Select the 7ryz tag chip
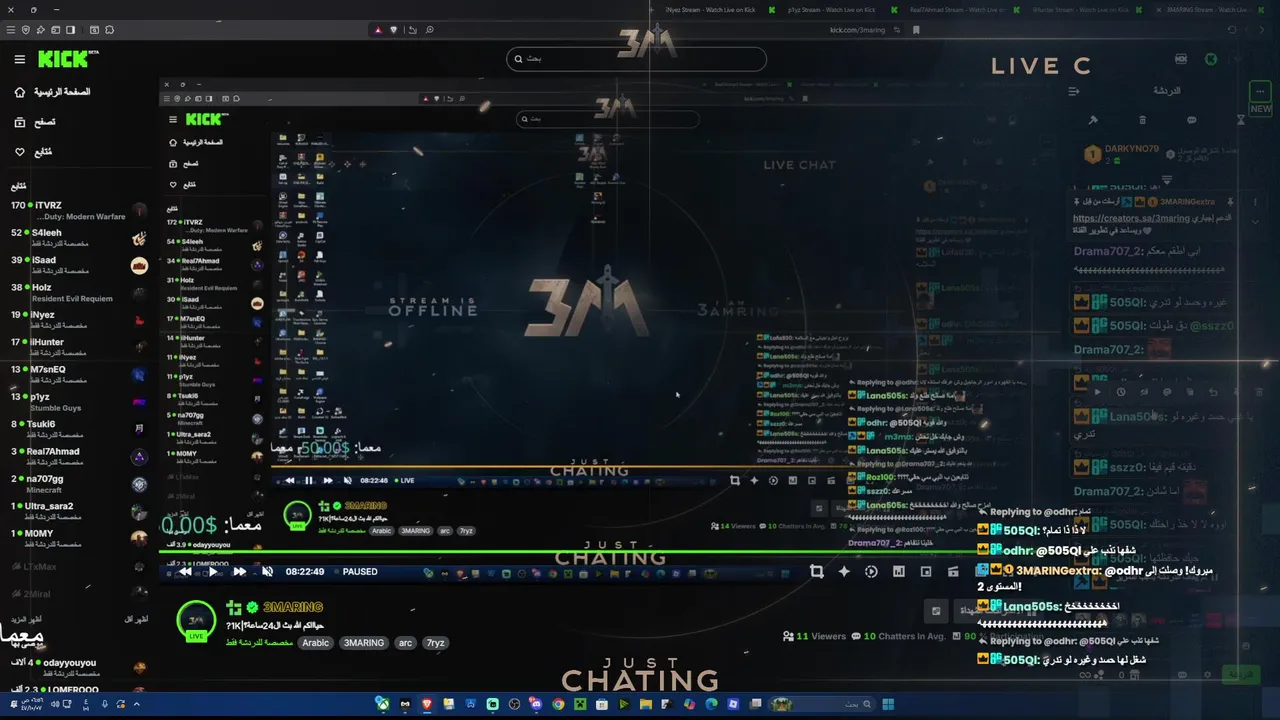This screenshot has height=720, width=1280. coord(435,643)
